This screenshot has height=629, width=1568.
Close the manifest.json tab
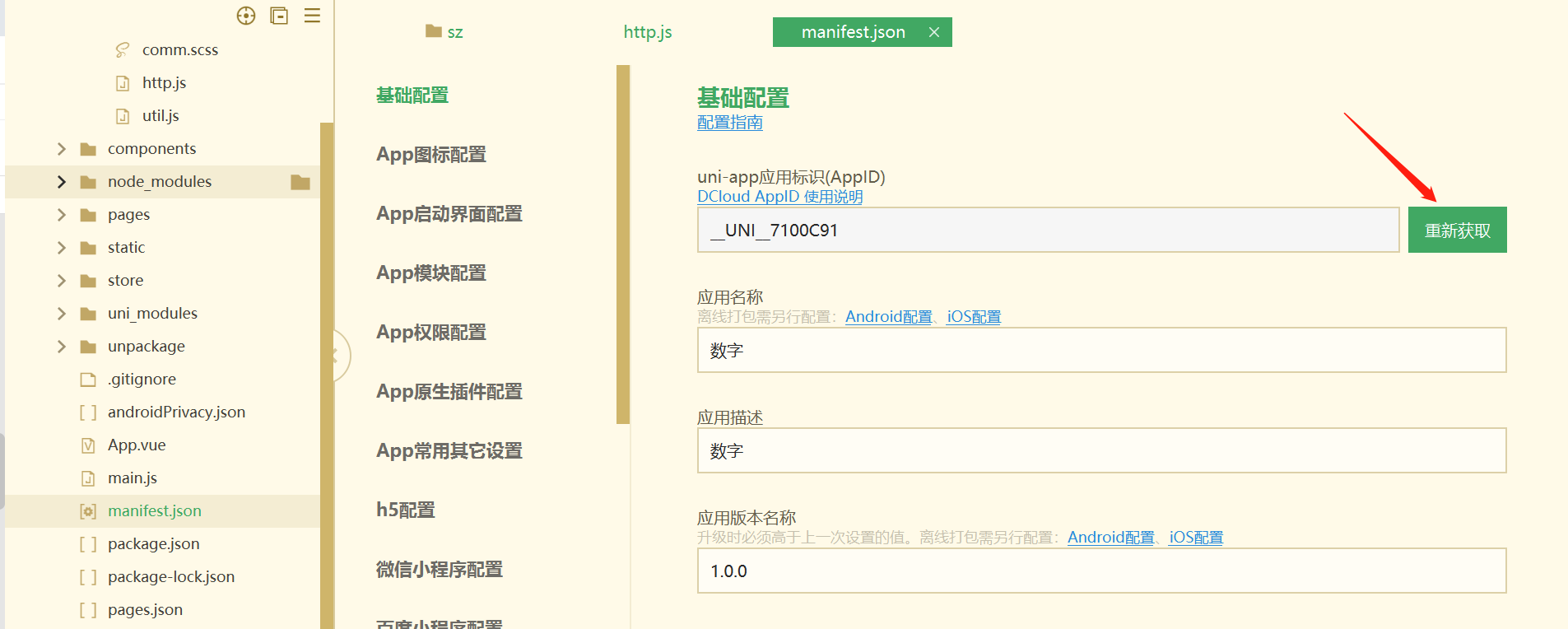click(934, 32)
